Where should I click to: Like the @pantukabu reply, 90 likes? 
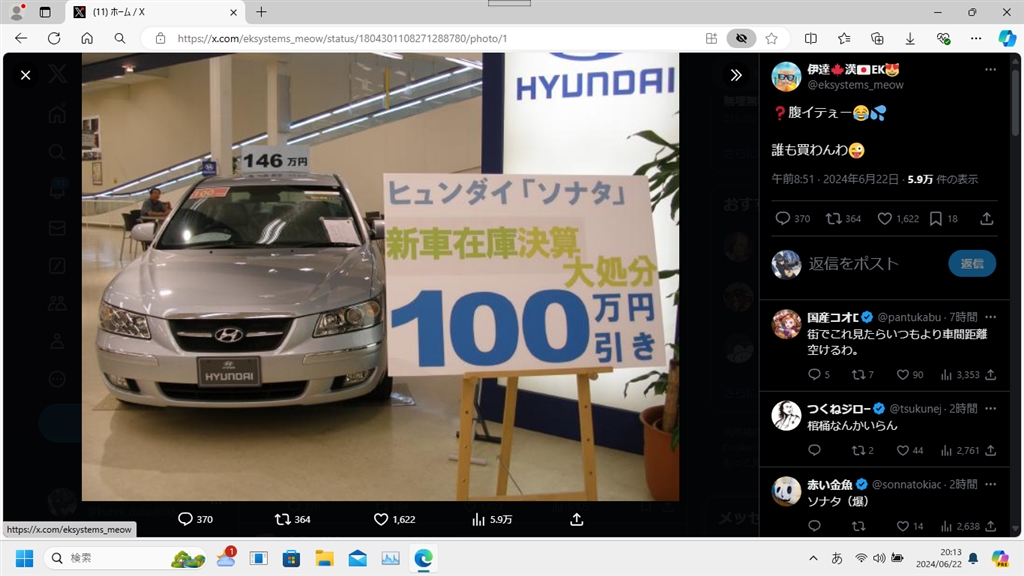910,375
